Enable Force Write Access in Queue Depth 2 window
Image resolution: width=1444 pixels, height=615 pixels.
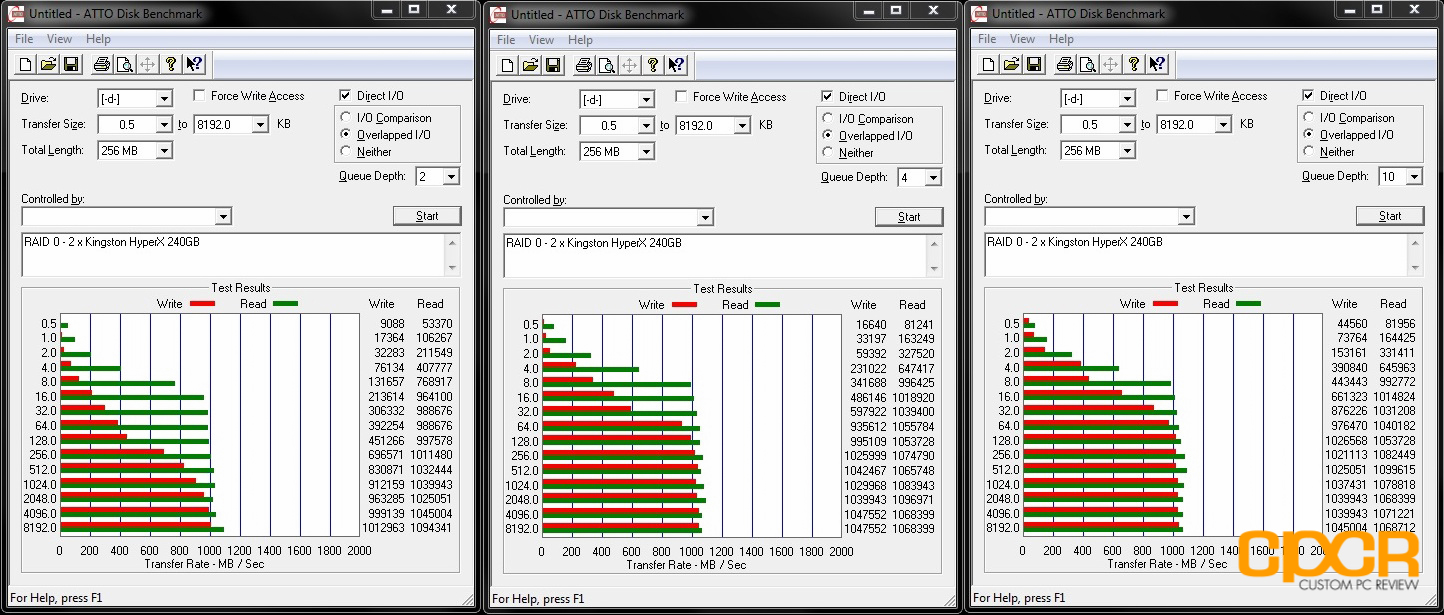[200, 96]
